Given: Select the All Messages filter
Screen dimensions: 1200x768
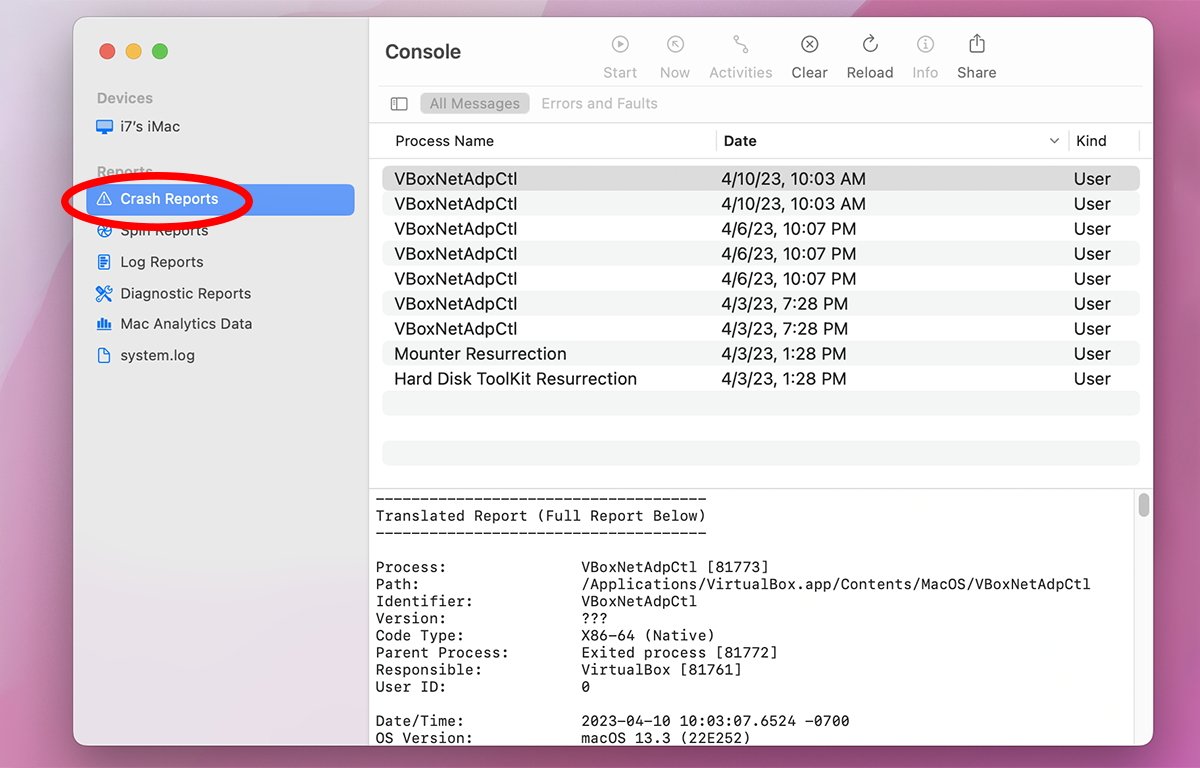Looking at the screenshot, I should point(475,103).
